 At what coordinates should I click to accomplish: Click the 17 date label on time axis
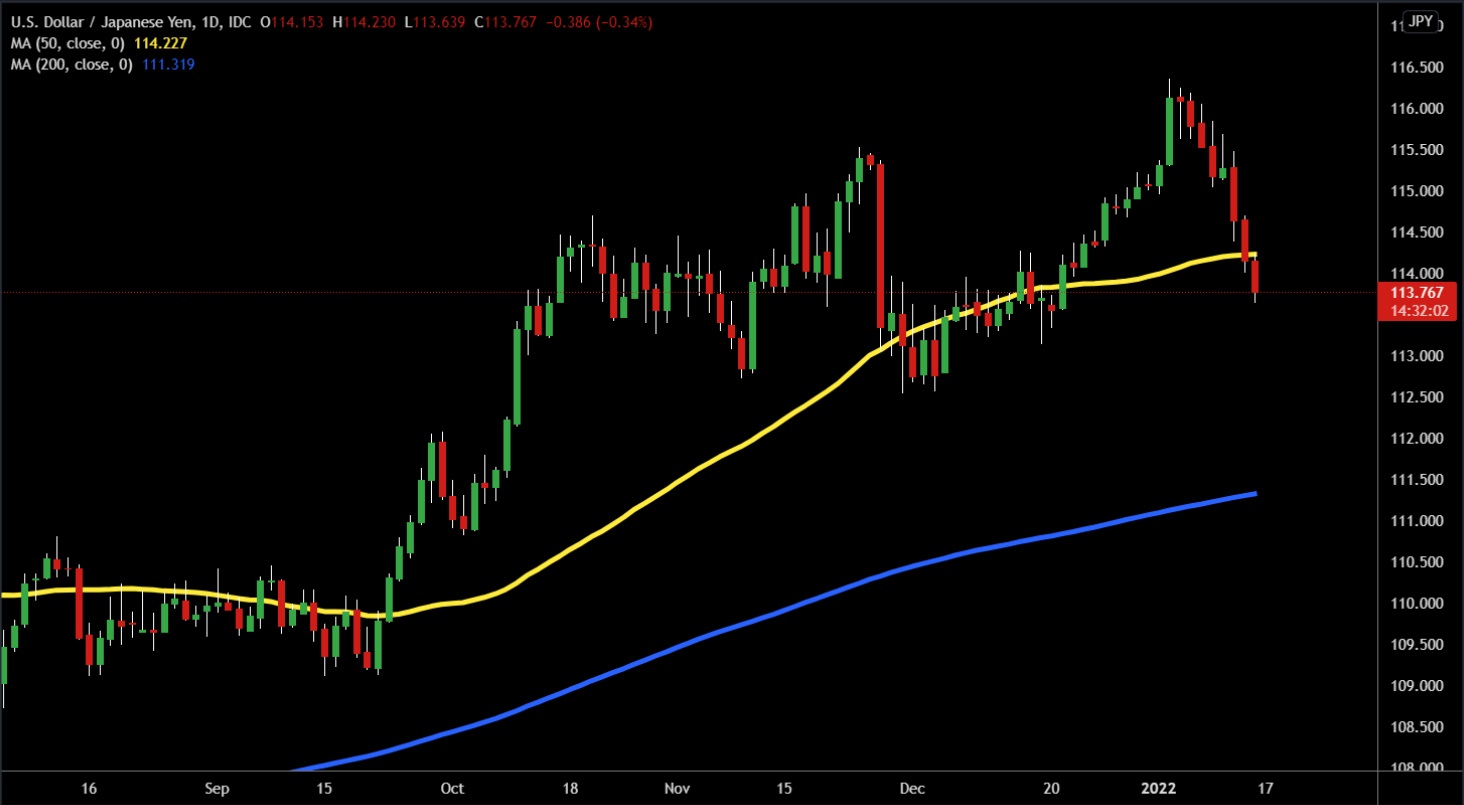click(1266, 789)
